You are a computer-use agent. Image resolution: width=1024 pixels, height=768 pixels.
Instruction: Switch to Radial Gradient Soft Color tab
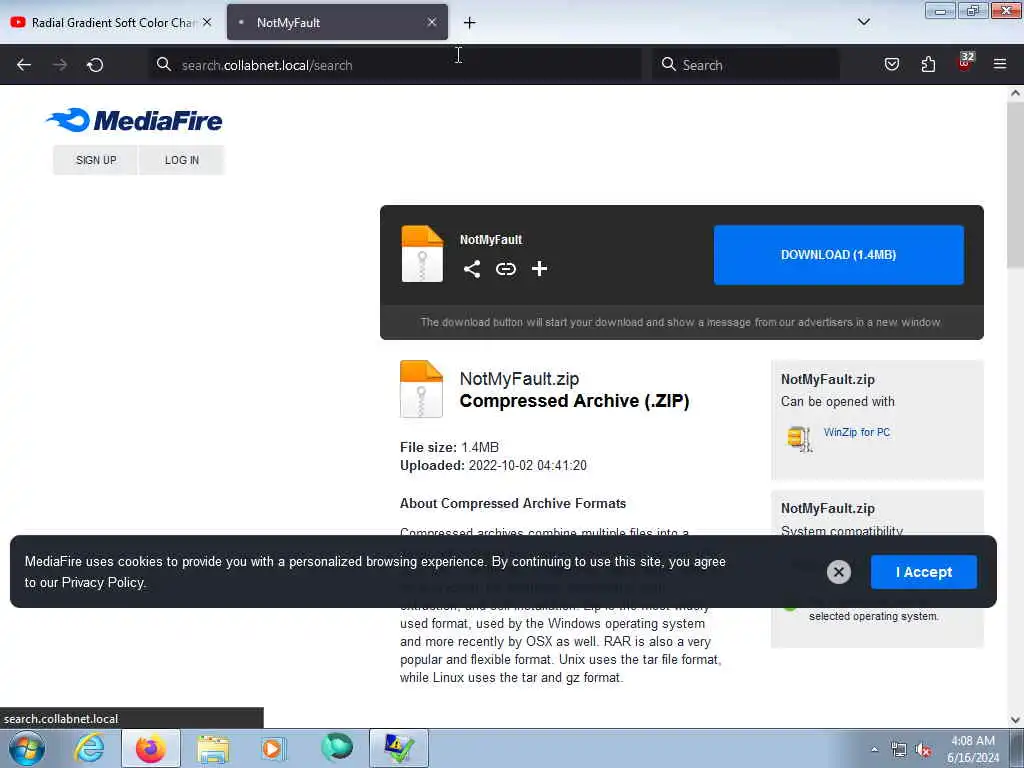click(x=112, y=22)
